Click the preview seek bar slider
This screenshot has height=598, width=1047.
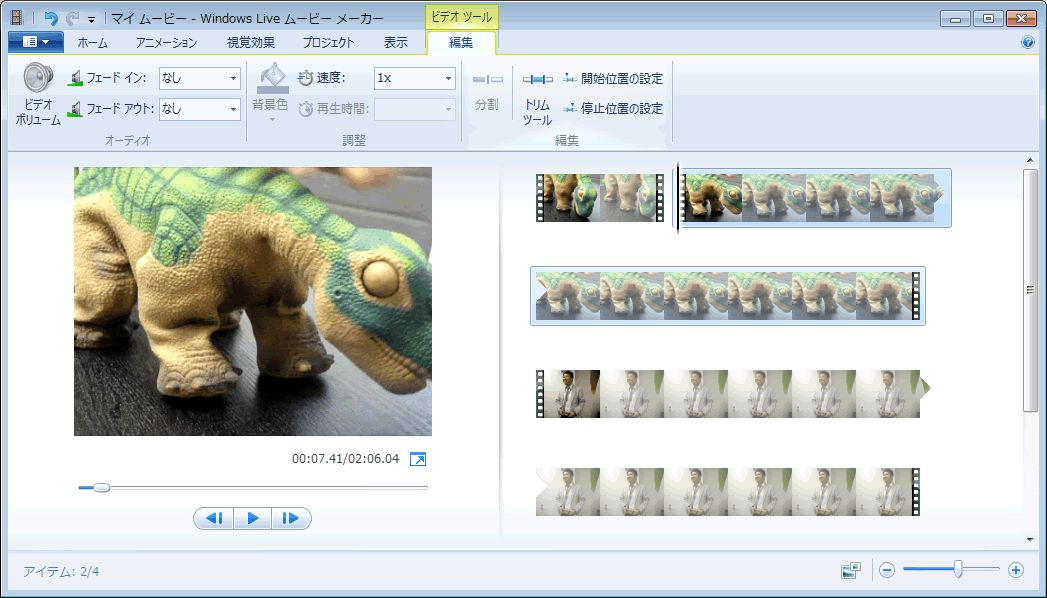[x=101, y=488]
